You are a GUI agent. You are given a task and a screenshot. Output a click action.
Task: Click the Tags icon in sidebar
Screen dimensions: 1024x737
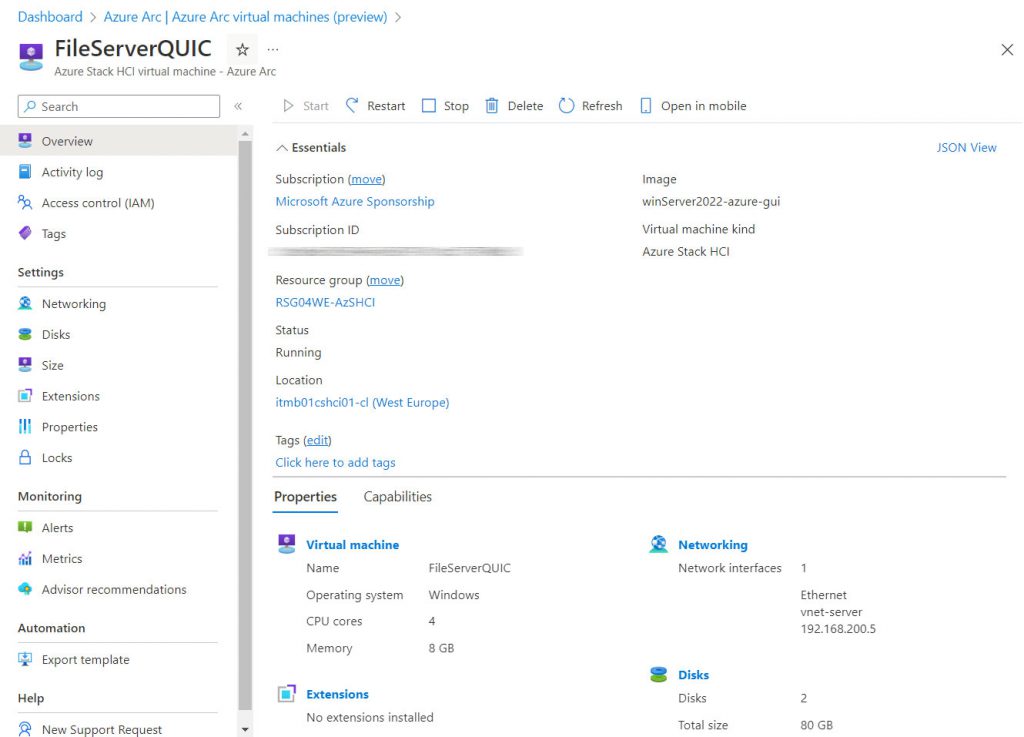click(25, 233)
